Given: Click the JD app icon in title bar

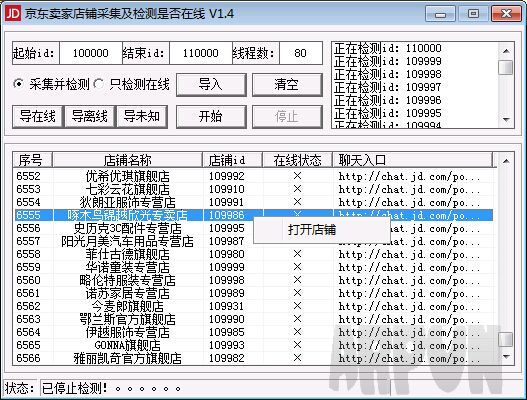Looking at the screenshot, I should click(13, 14).
